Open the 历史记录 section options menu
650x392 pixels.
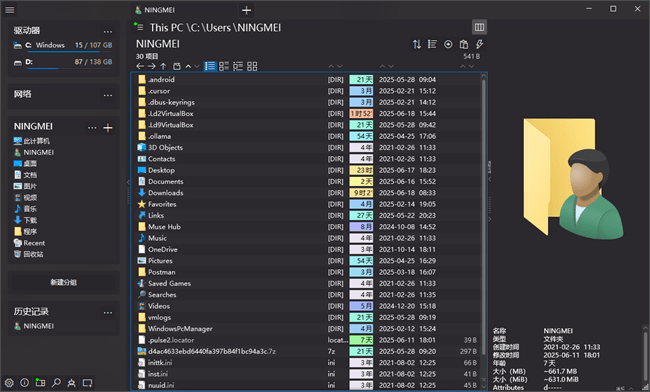point(108,312)
